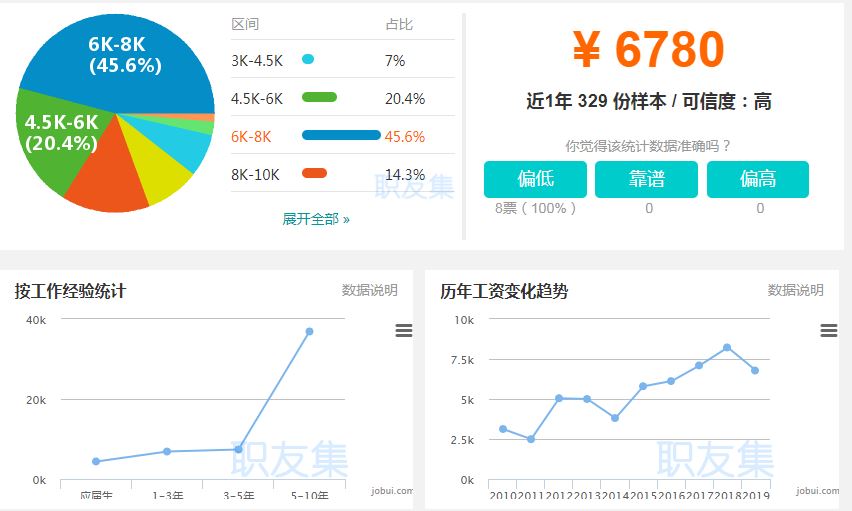
Task: Click the 偏低 vote button
Action: 535,180
